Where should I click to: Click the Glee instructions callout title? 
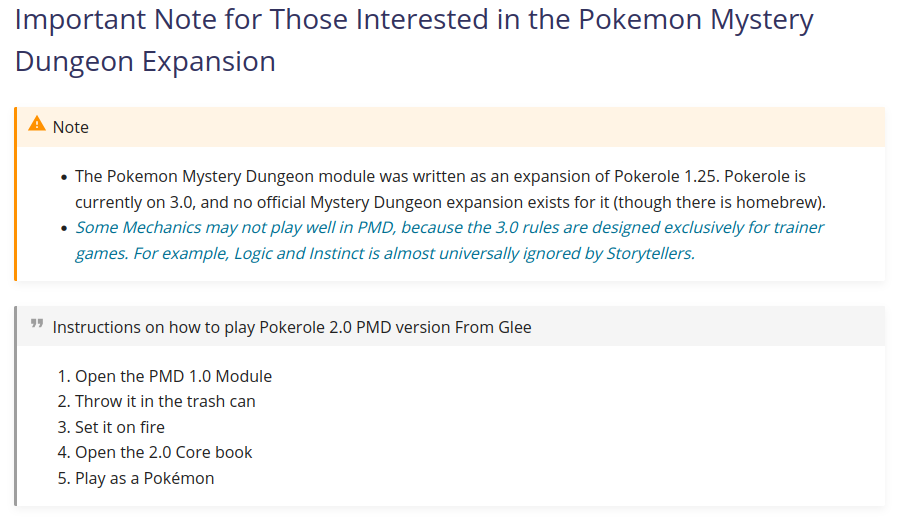(292, 327)
